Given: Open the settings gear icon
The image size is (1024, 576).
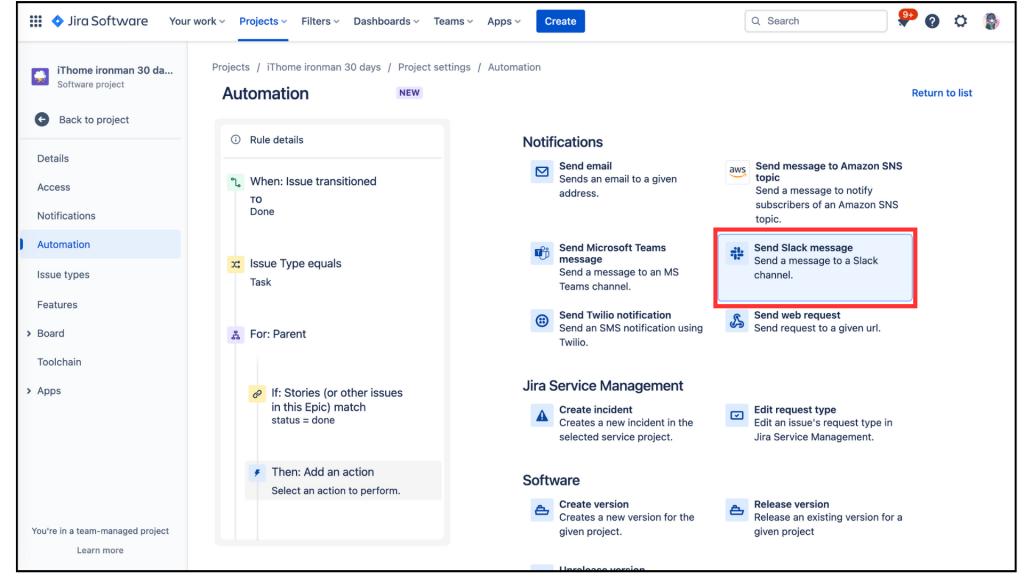Looking at the screenshot, I should coord(961,21).
